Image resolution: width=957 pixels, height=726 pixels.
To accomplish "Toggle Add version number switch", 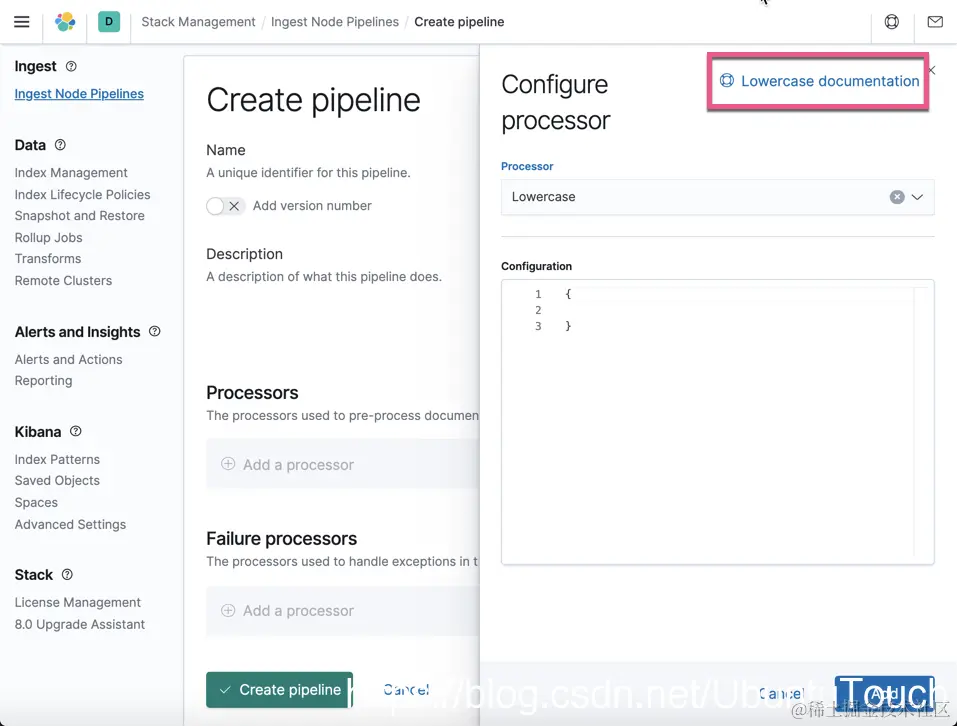I will [x=225, y=206].
